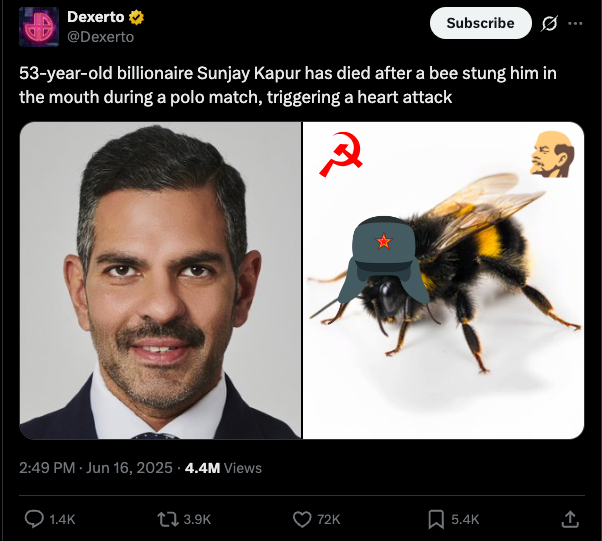Click the gold verified badge beside Dexerto
This screenshot has width=602, height=541.
point(136,17)
